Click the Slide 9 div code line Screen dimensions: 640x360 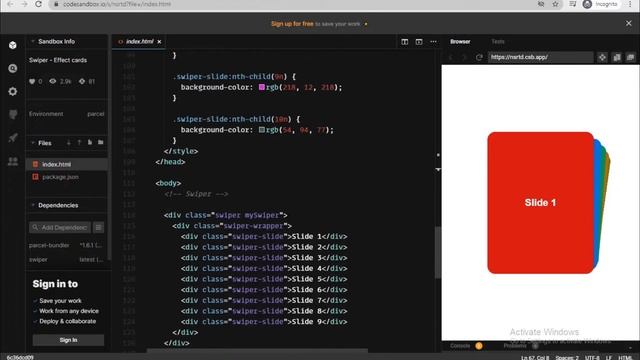coord(264,322)
